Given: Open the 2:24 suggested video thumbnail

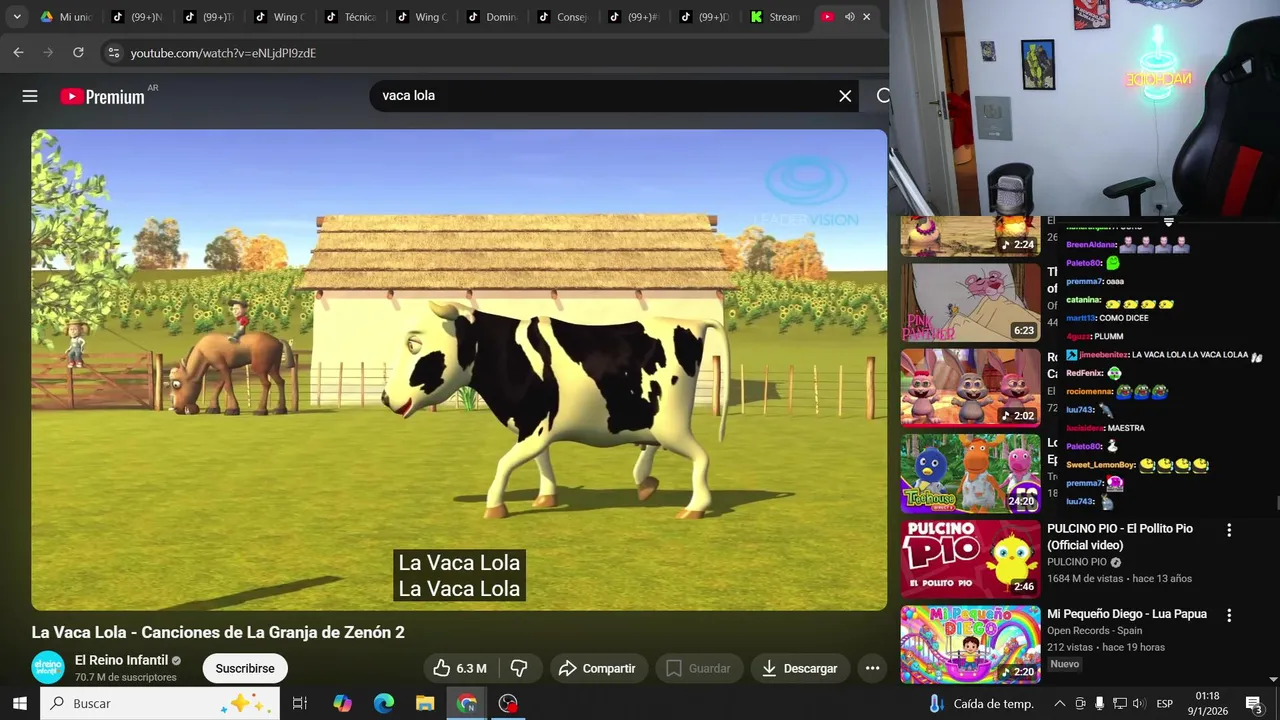Looking at the screenshot, I should [x=970, y=236].
